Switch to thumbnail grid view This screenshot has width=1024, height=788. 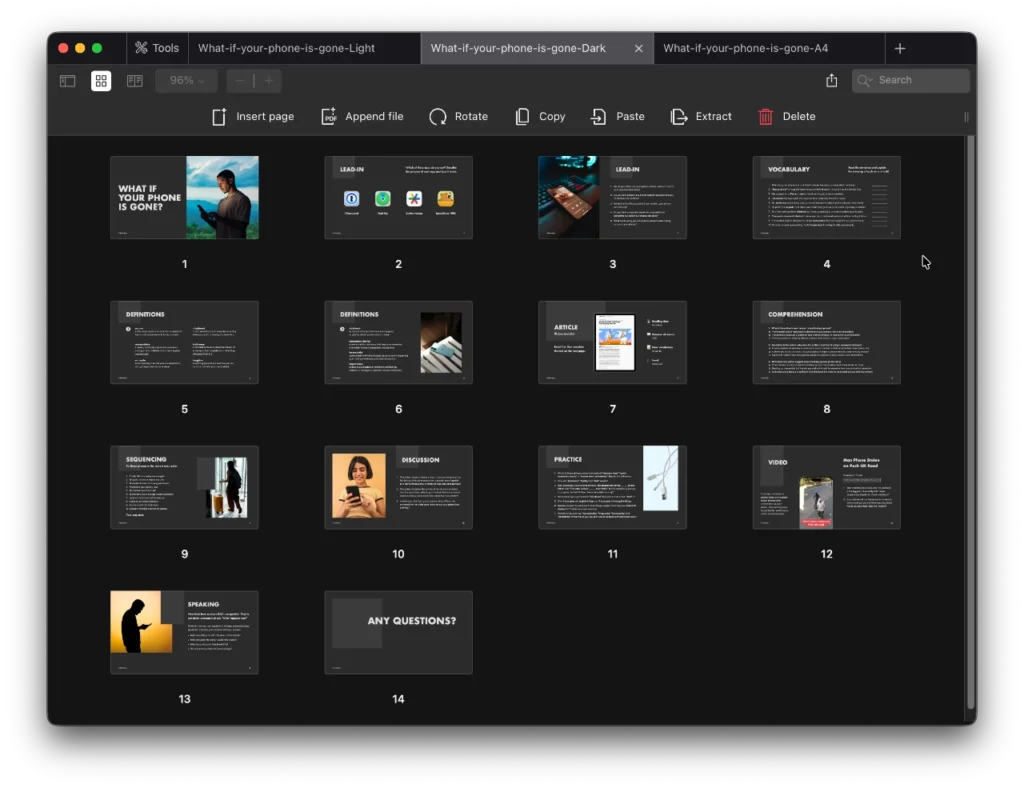pos(101,81)
